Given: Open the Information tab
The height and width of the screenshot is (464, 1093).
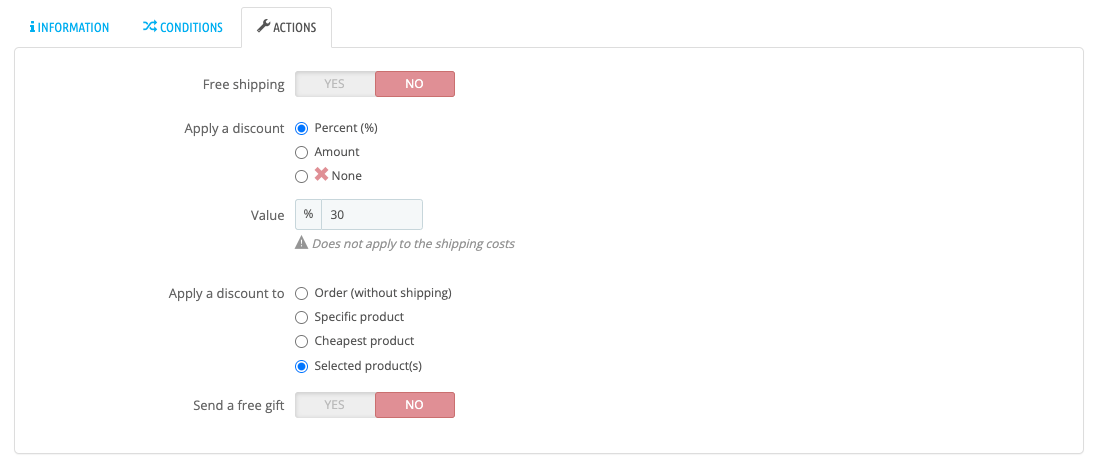Looking at the screenshot, I should 69,27.
